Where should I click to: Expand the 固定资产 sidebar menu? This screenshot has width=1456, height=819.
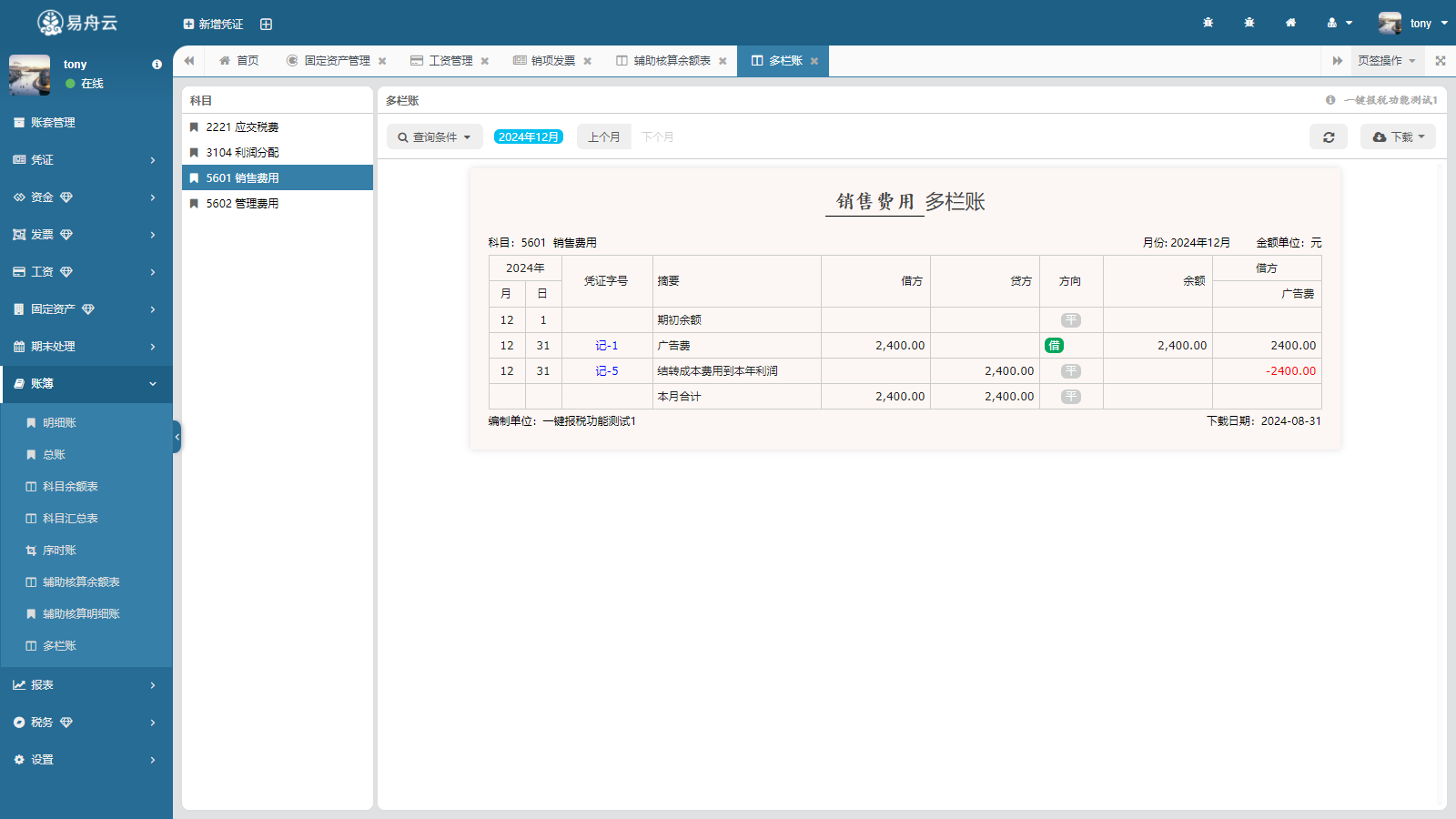86,308
